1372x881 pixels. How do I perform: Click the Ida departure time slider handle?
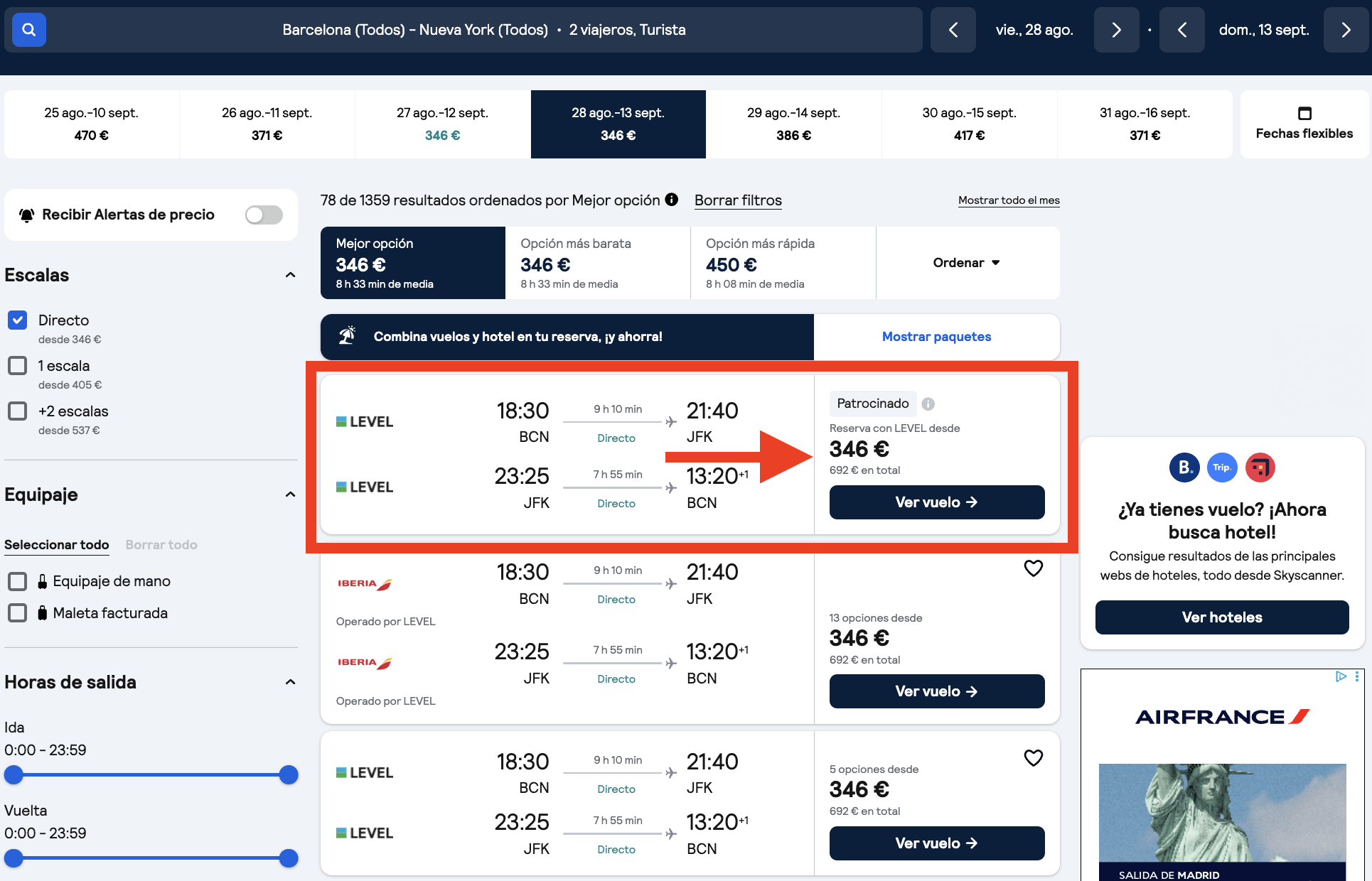point(13,775)
